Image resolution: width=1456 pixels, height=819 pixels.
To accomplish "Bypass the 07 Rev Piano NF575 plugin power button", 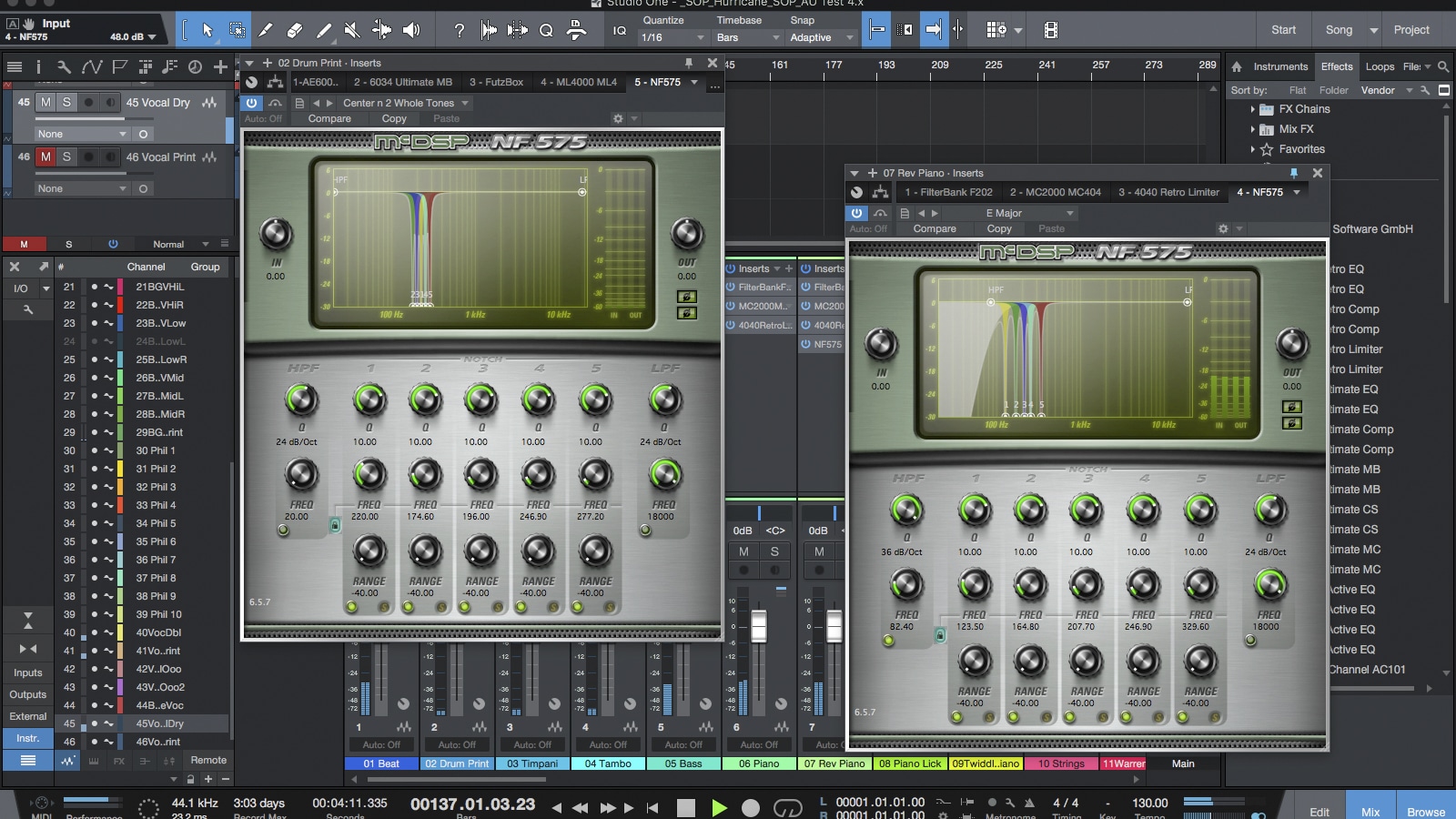I will pyautogui.click(x=856, y=213).
